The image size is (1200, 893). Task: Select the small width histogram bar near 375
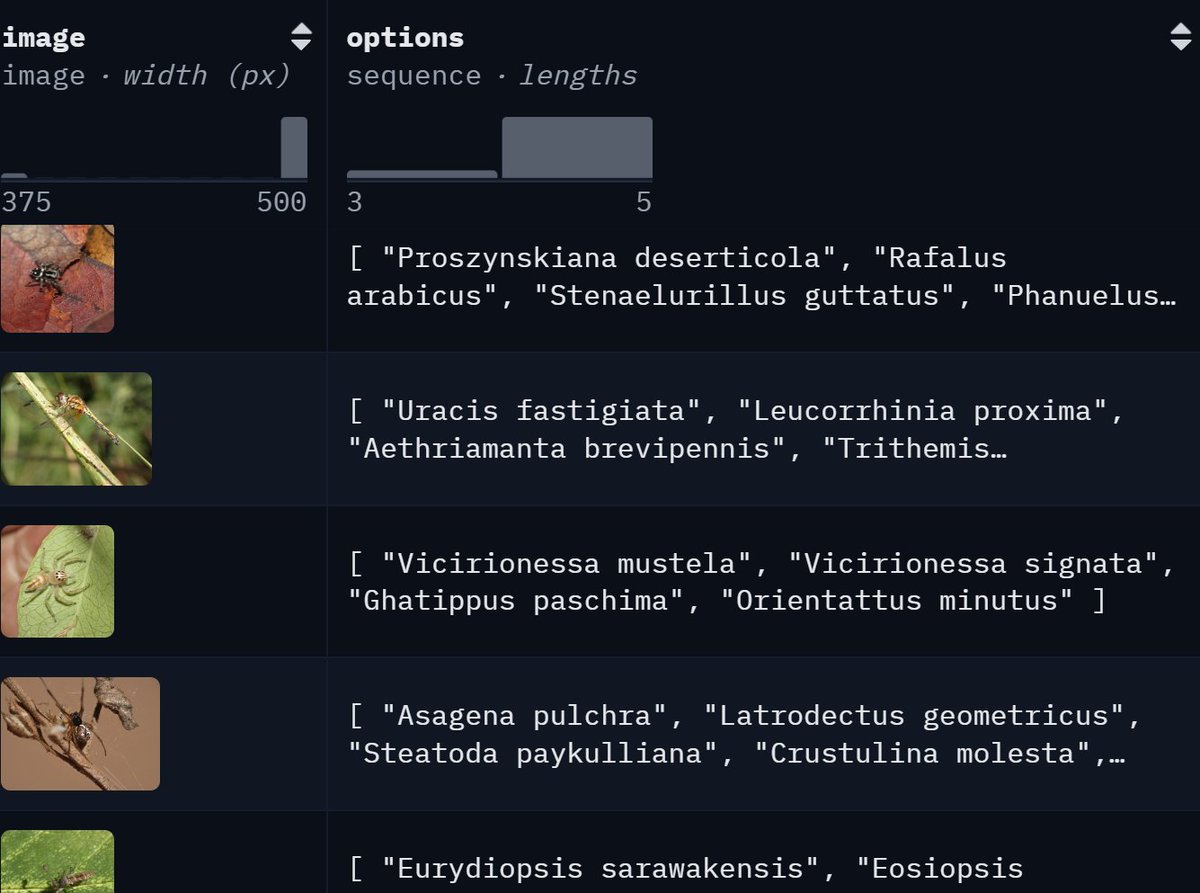pyautogui.click(x=14, y=177)
